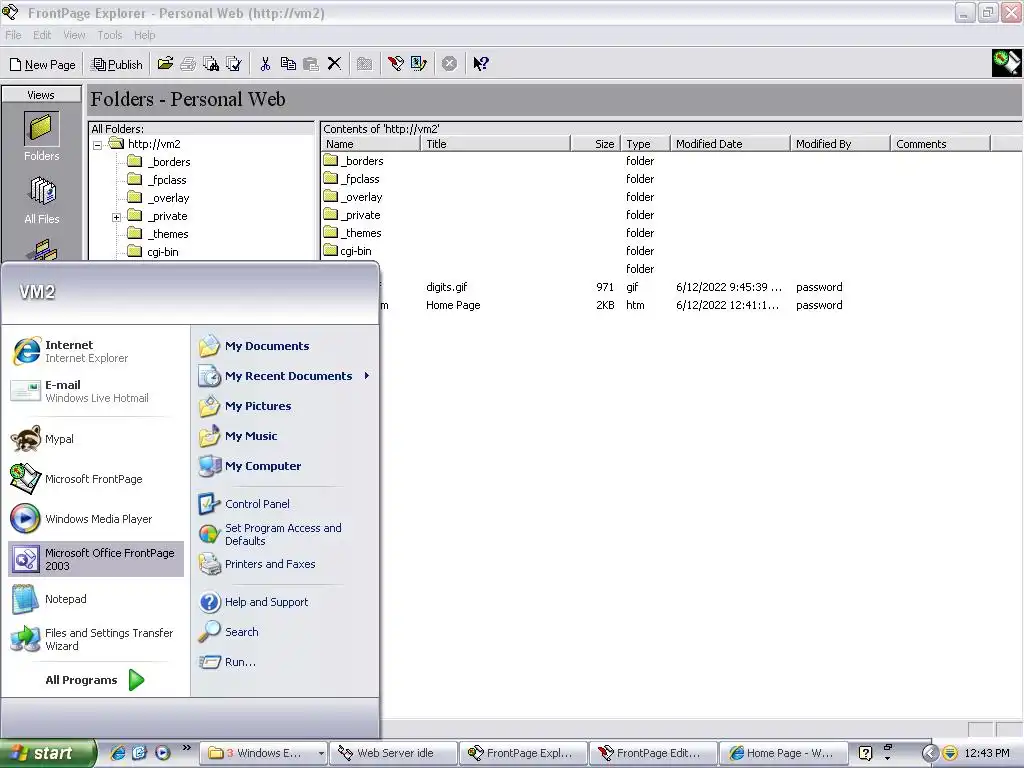This screenshot has height=768, width=1024.
Task: Open Control Panel from Start menu
Action: click(285, 504)
